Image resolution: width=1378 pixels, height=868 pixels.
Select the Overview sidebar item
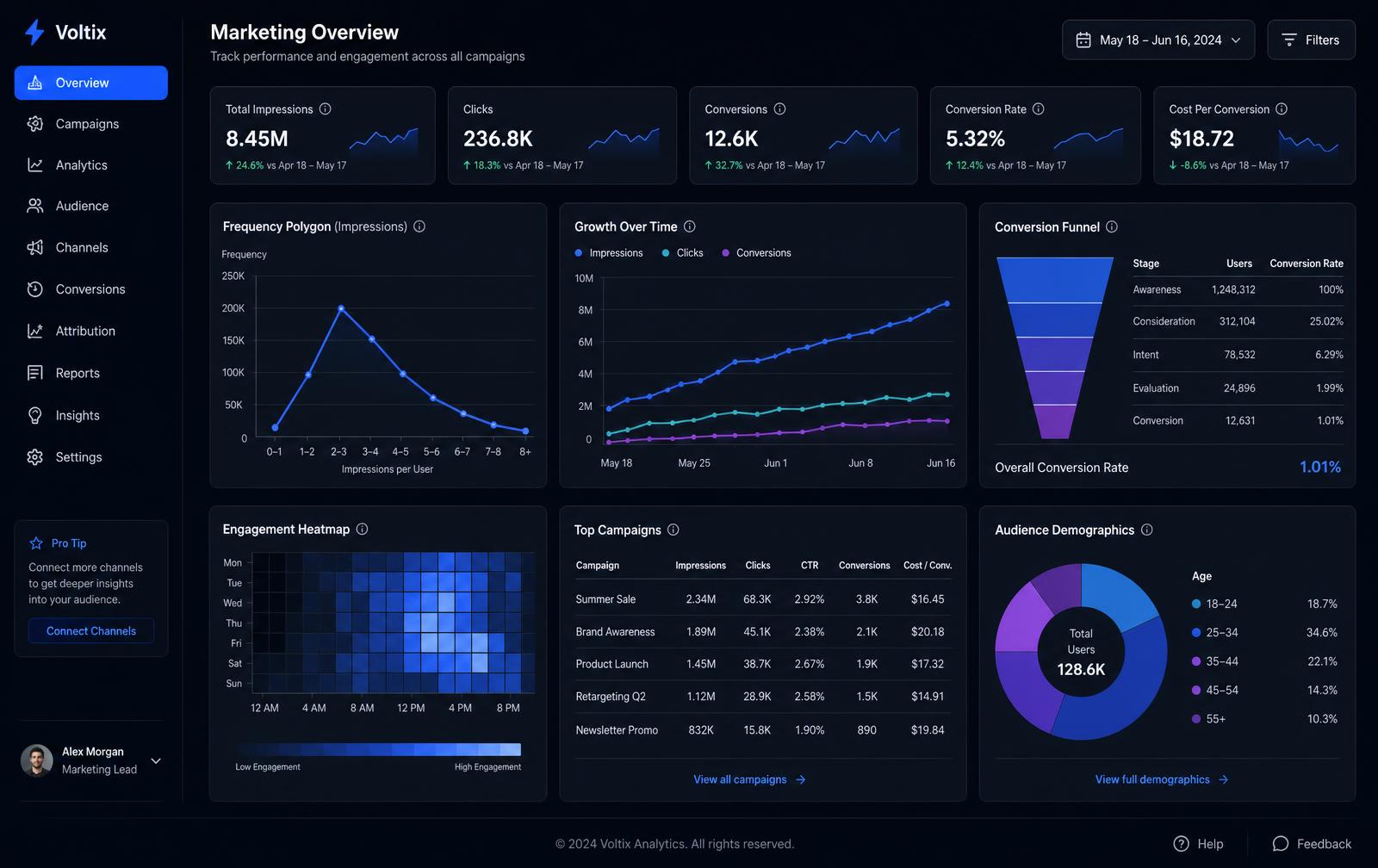pos(91,83)
